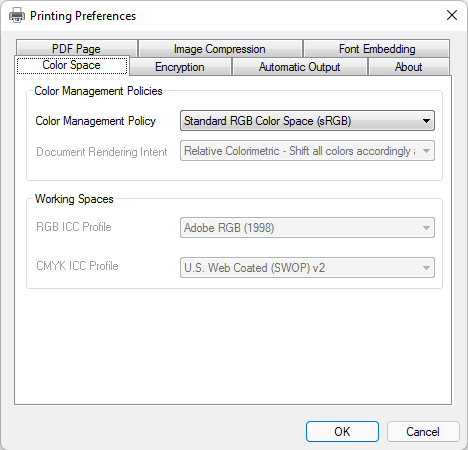Image resolution: width=468 pixels, height=450 pixels.
Task: Click the Adobe RGB (1998) field text
Action: (x=229, y=228)
